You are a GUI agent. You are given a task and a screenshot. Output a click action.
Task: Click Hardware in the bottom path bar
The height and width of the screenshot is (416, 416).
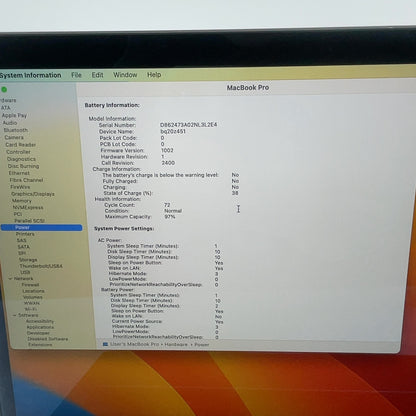click(176, 344)
